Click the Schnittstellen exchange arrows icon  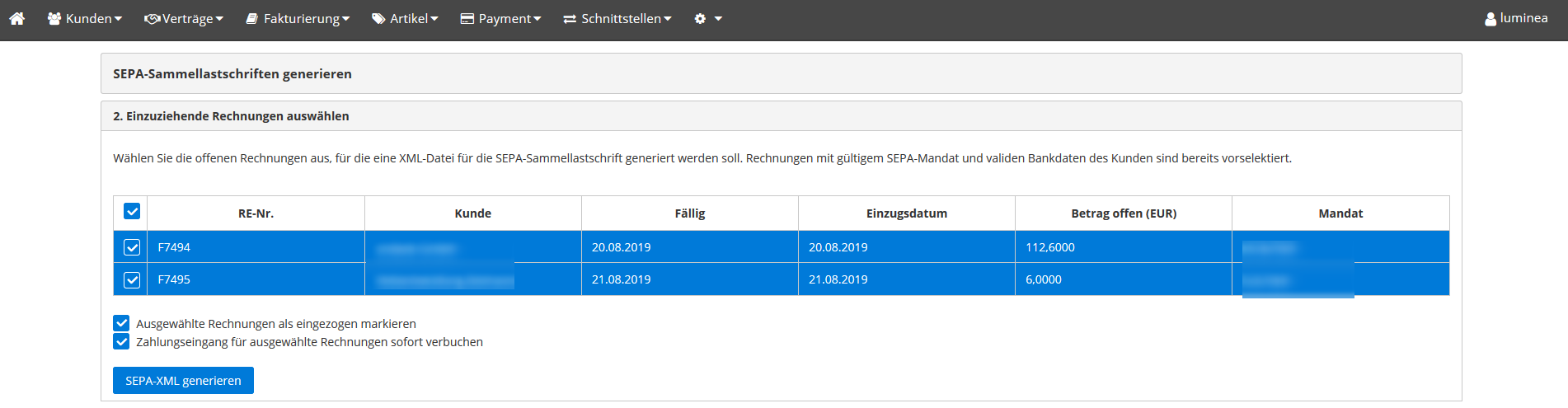click(x=570, y=18)
